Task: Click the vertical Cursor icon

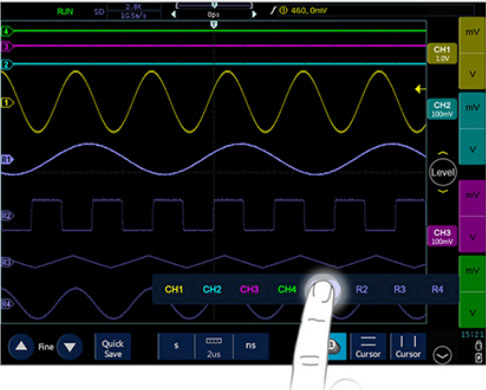Action: (x=408, y=347)
